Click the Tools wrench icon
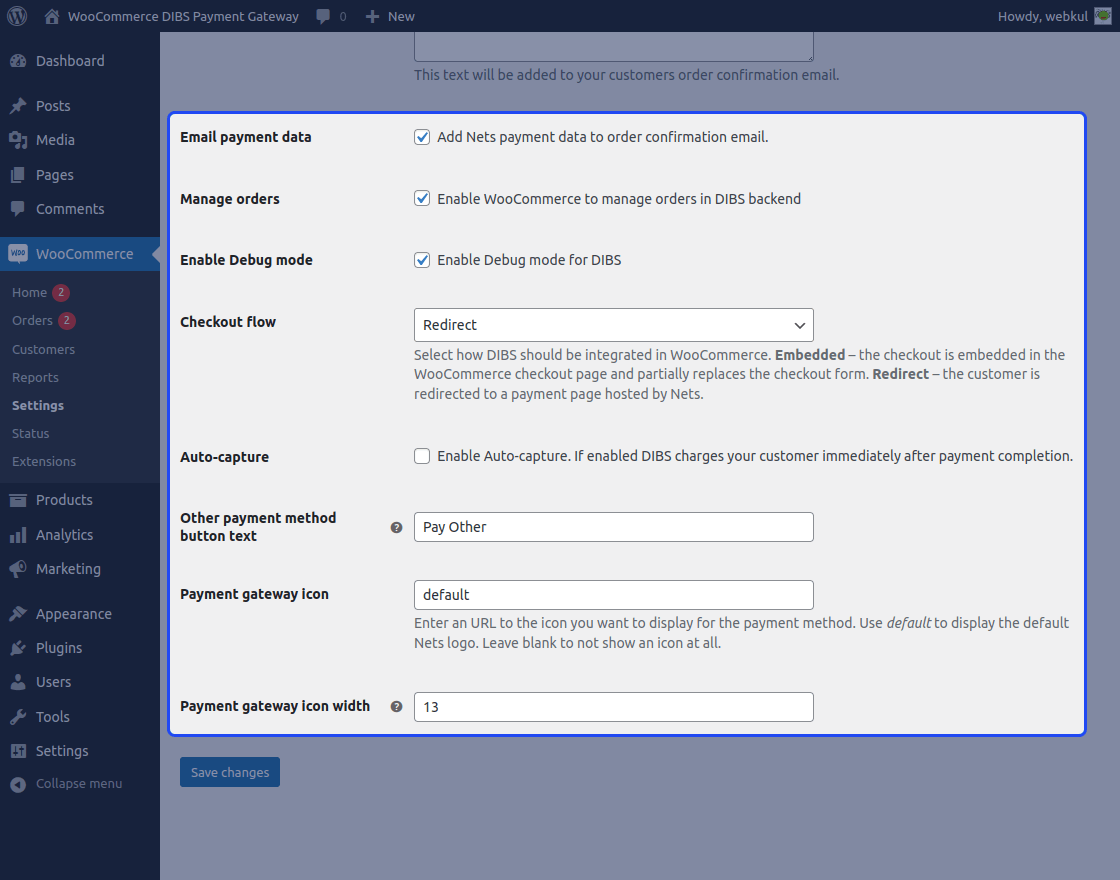This screenshot has height=880, width=1120. (x=18, y=717)
